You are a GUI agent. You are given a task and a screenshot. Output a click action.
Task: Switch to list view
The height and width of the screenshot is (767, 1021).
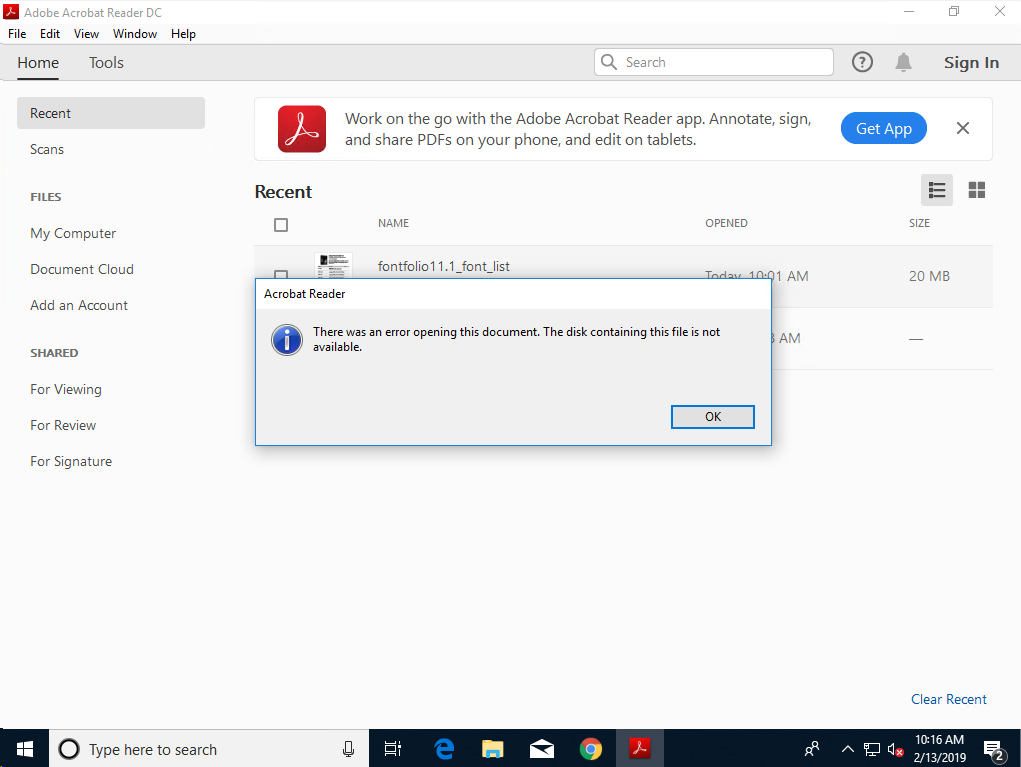(x=937, y=190)
